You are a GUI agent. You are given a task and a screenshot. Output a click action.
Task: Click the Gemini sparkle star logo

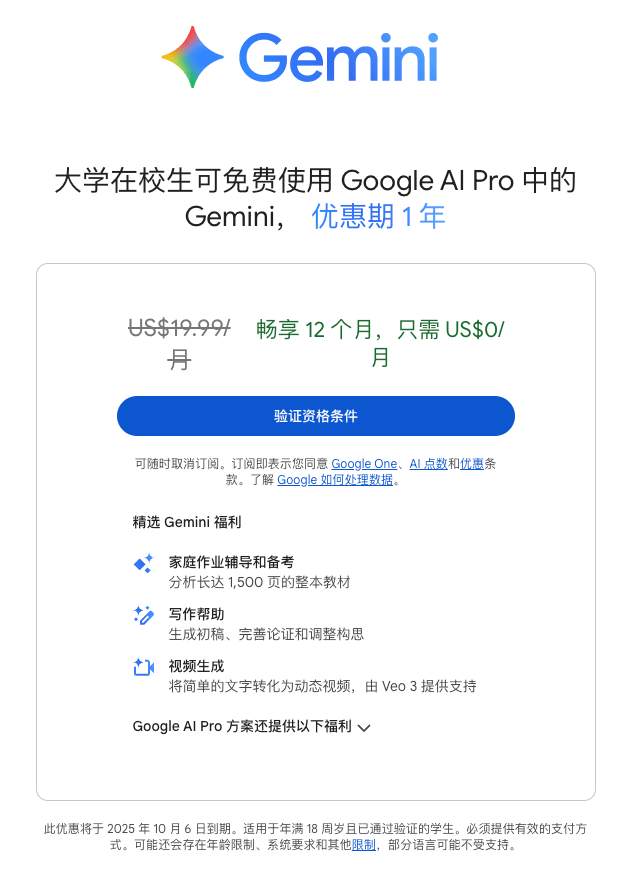click(192, 57)
